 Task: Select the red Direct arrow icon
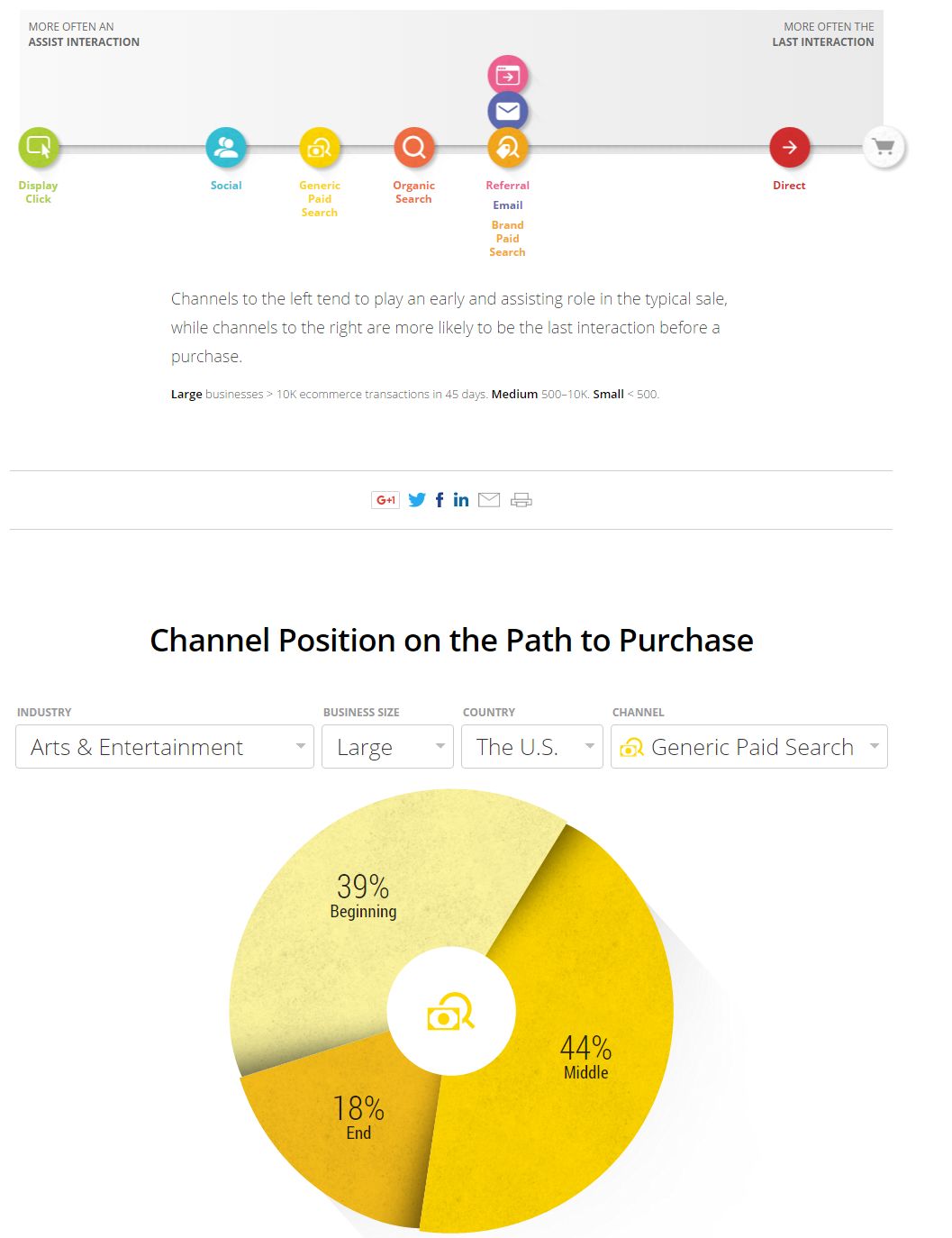[789, 147]
